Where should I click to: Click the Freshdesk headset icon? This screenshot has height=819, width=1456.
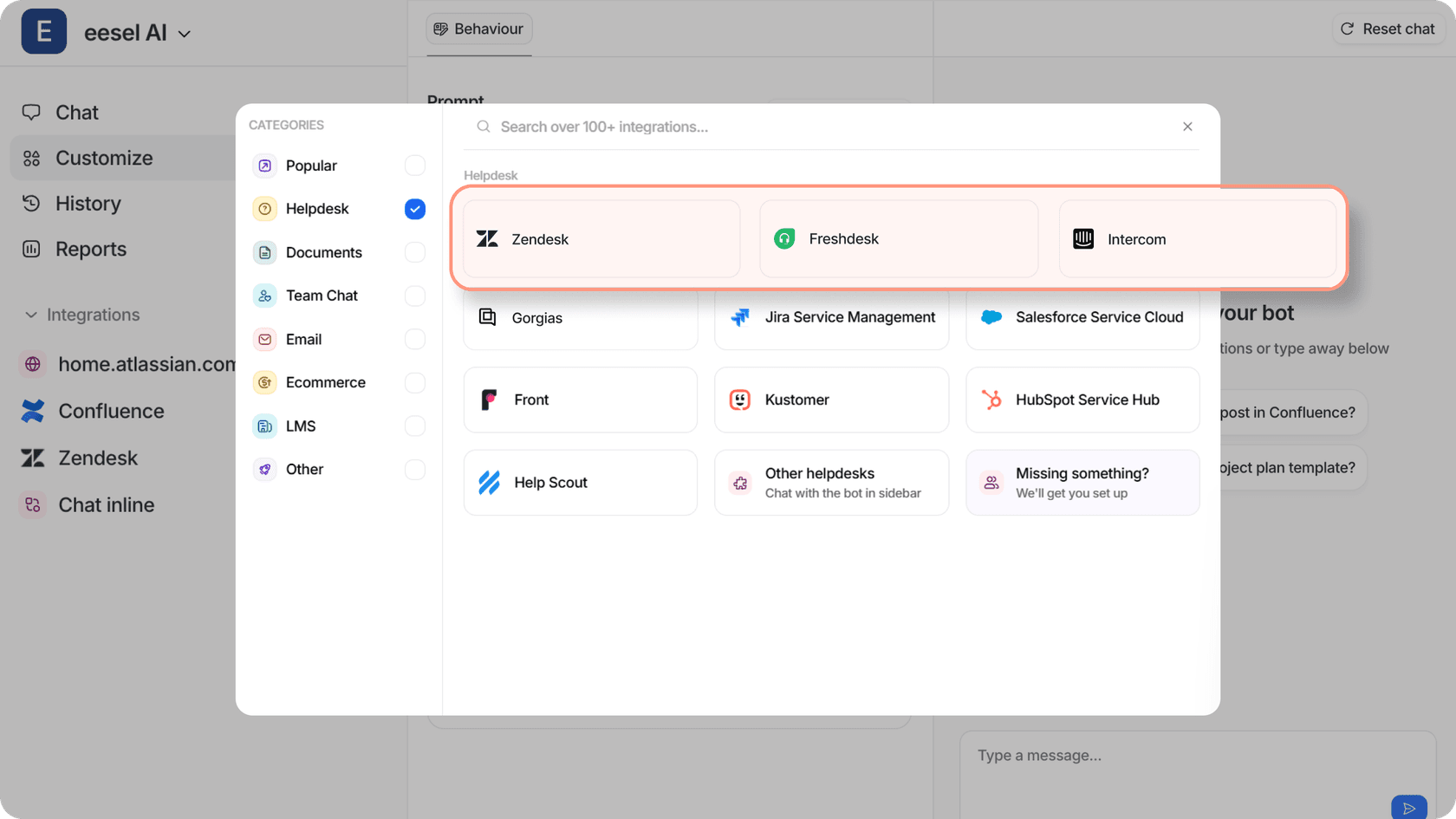coord(784,238)
